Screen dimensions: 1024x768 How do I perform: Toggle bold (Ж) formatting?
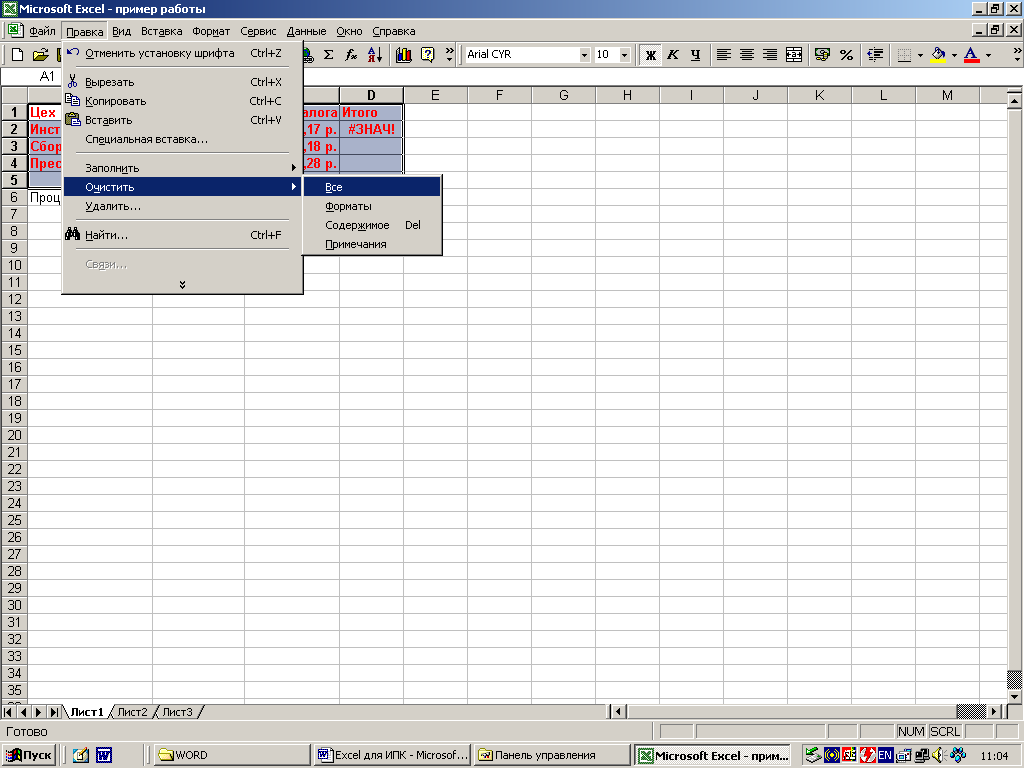650,55
